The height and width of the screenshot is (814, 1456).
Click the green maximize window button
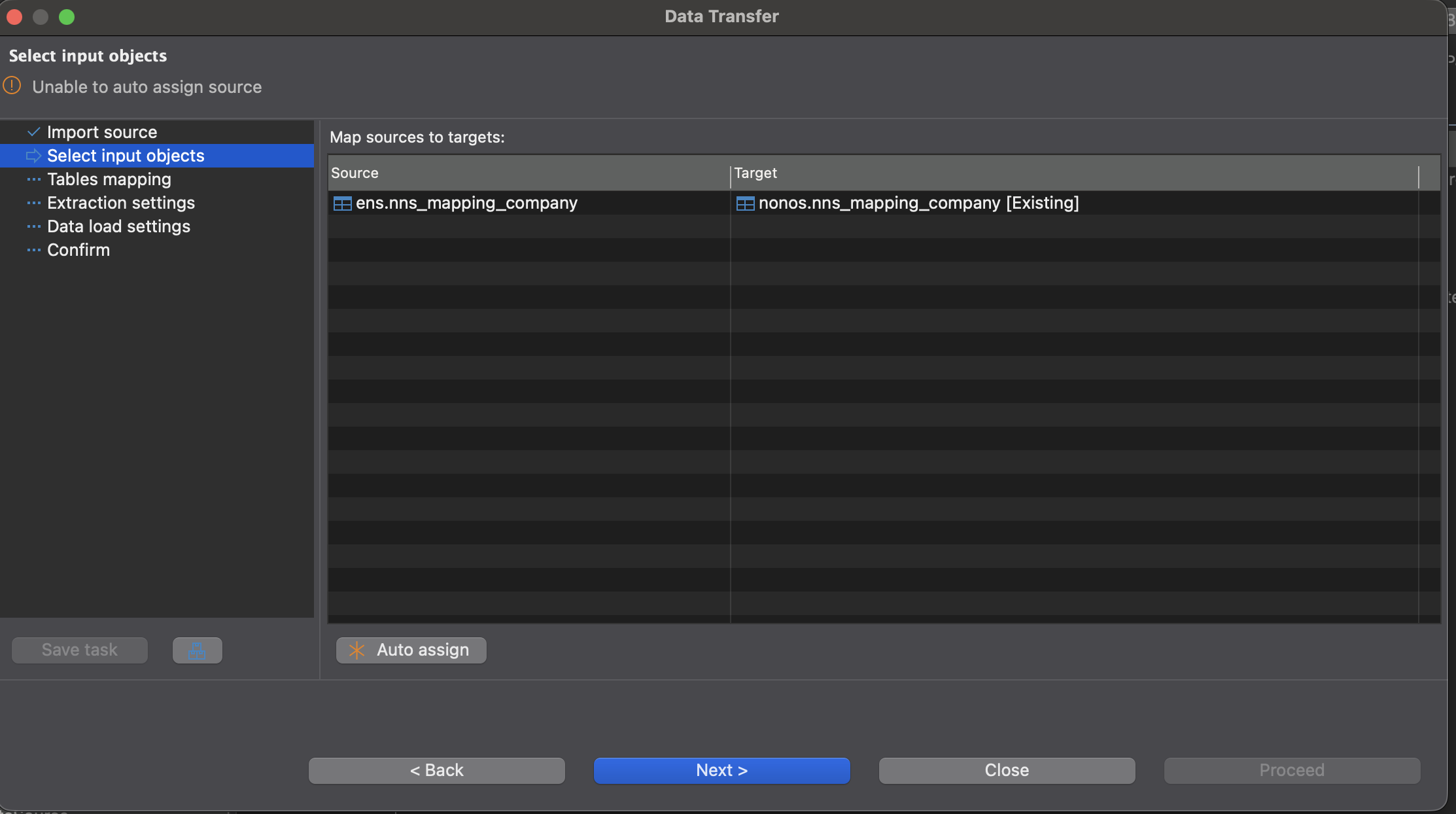click(x=67, y=16)
